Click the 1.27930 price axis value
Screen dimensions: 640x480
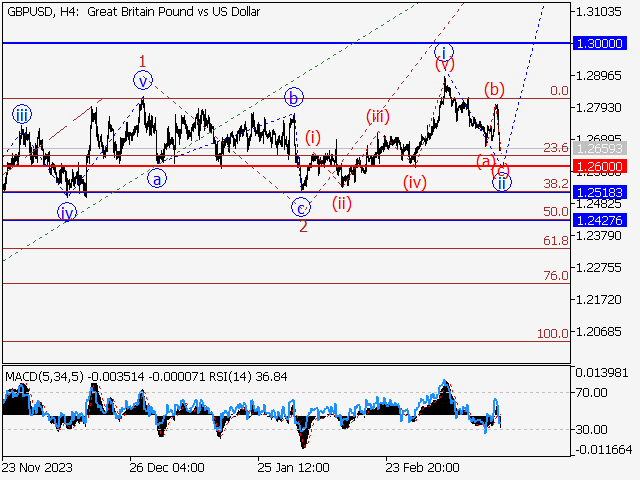[599, 108]
